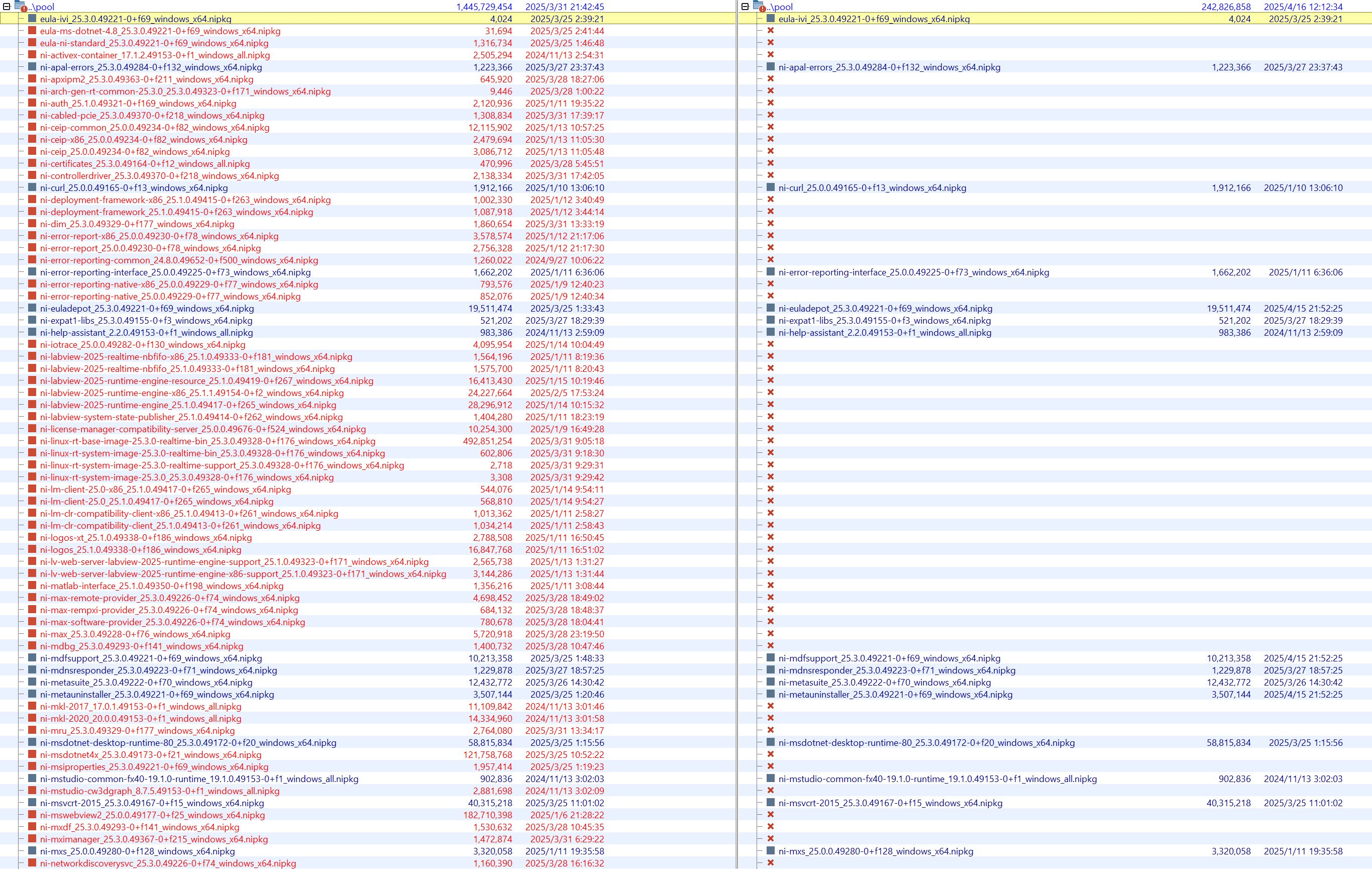Click the file icon of ni-matlab-interface package
This screenshot has width=1372, height=869.
[33, 586]
